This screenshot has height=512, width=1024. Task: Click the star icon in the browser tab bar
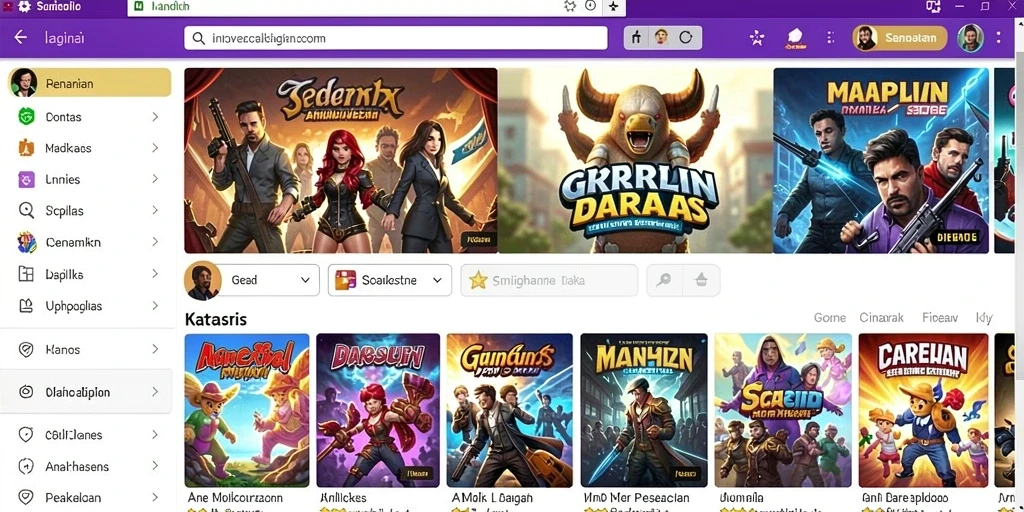click(x=613, y=6)
